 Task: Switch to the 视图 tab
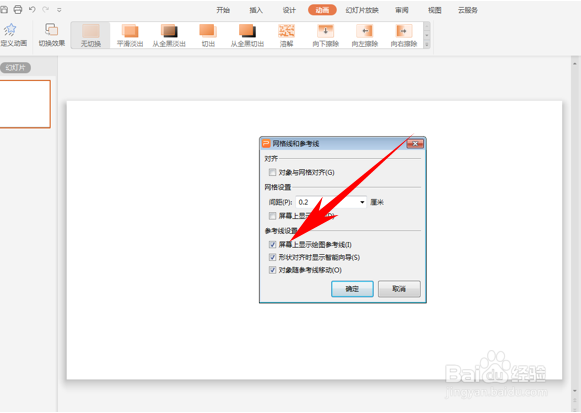coord(435,10)
